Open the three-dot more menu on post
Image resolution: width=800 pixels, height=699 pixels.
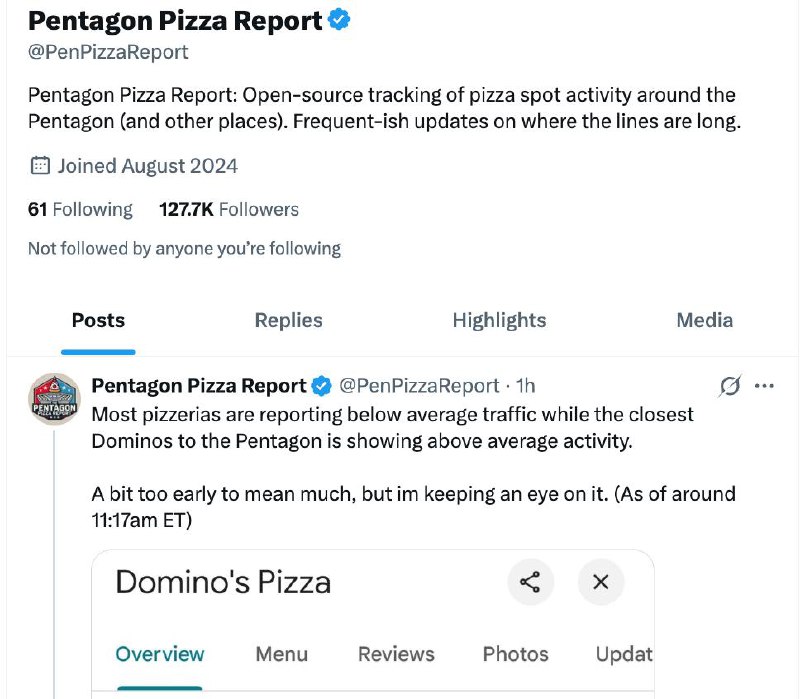click(764, 386)
